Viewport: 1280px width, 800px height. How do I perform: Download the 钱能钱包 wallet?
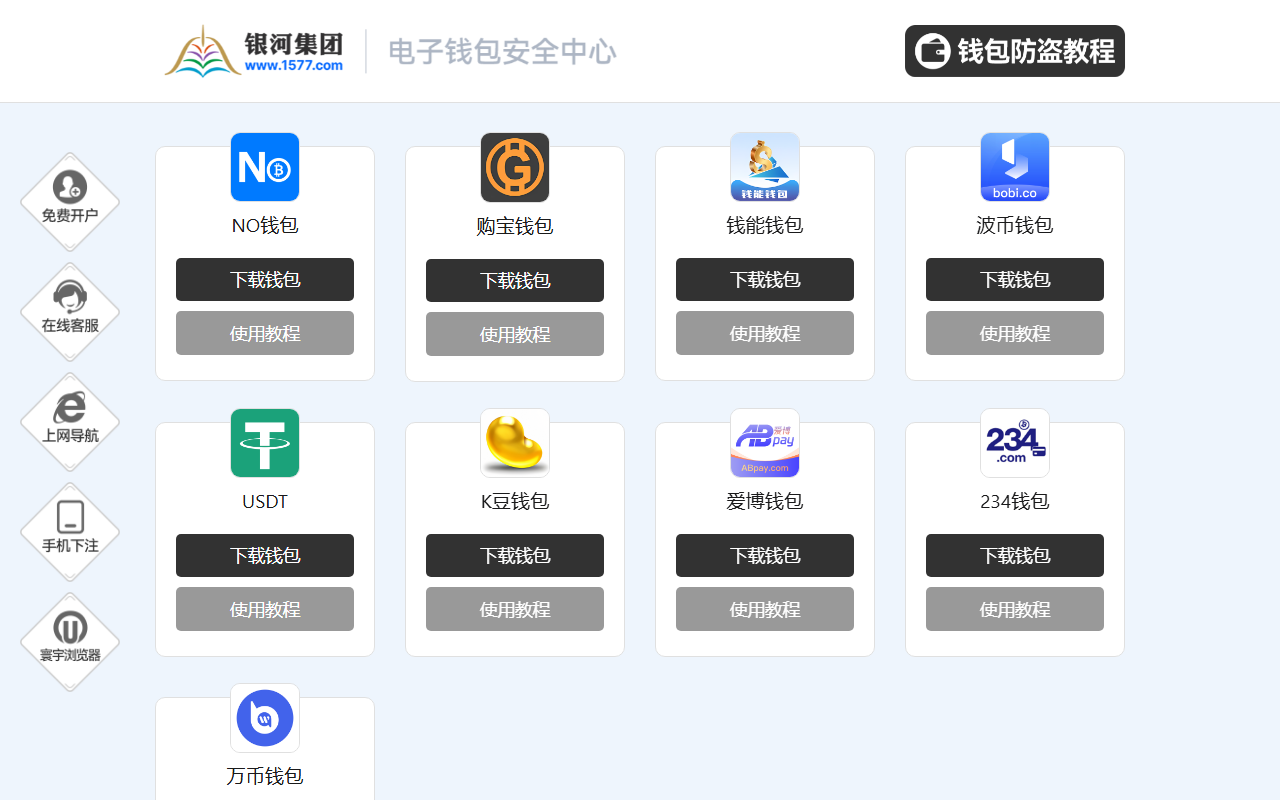coord(765,280)
